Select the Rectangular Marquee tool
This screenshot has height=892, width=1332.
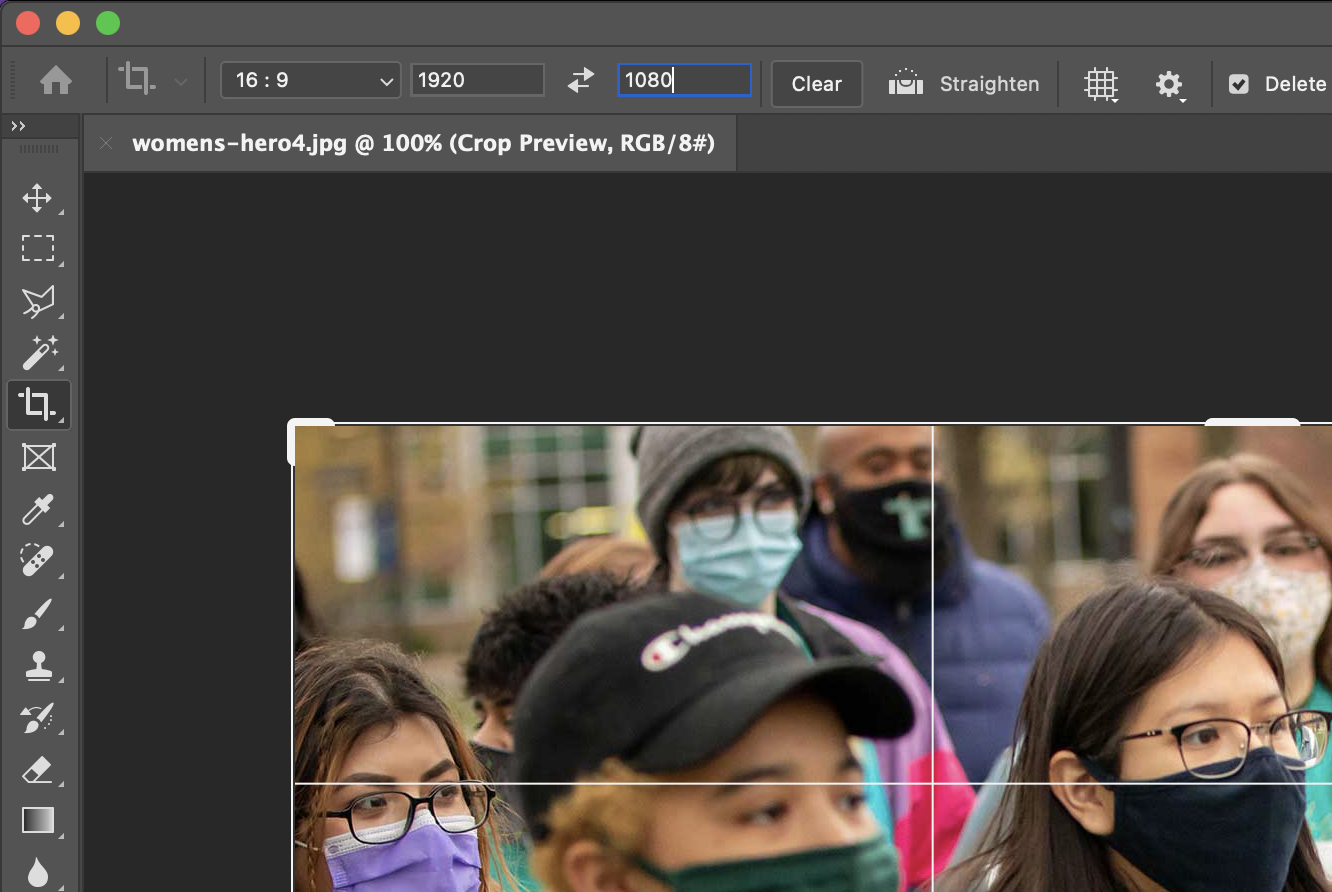39,249
